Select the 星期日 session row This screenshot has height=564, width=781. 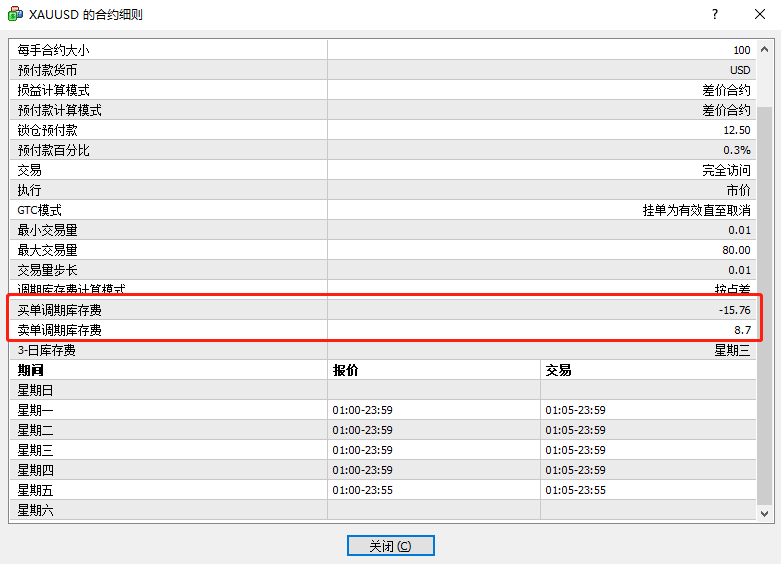click(x=383, y=390)
